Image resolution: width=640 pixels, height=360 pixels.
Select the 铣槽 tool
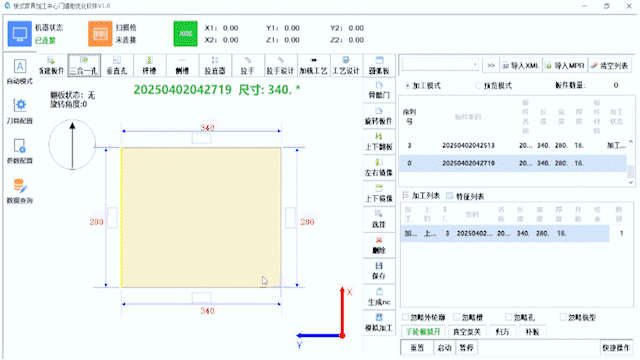click(149, 65)
